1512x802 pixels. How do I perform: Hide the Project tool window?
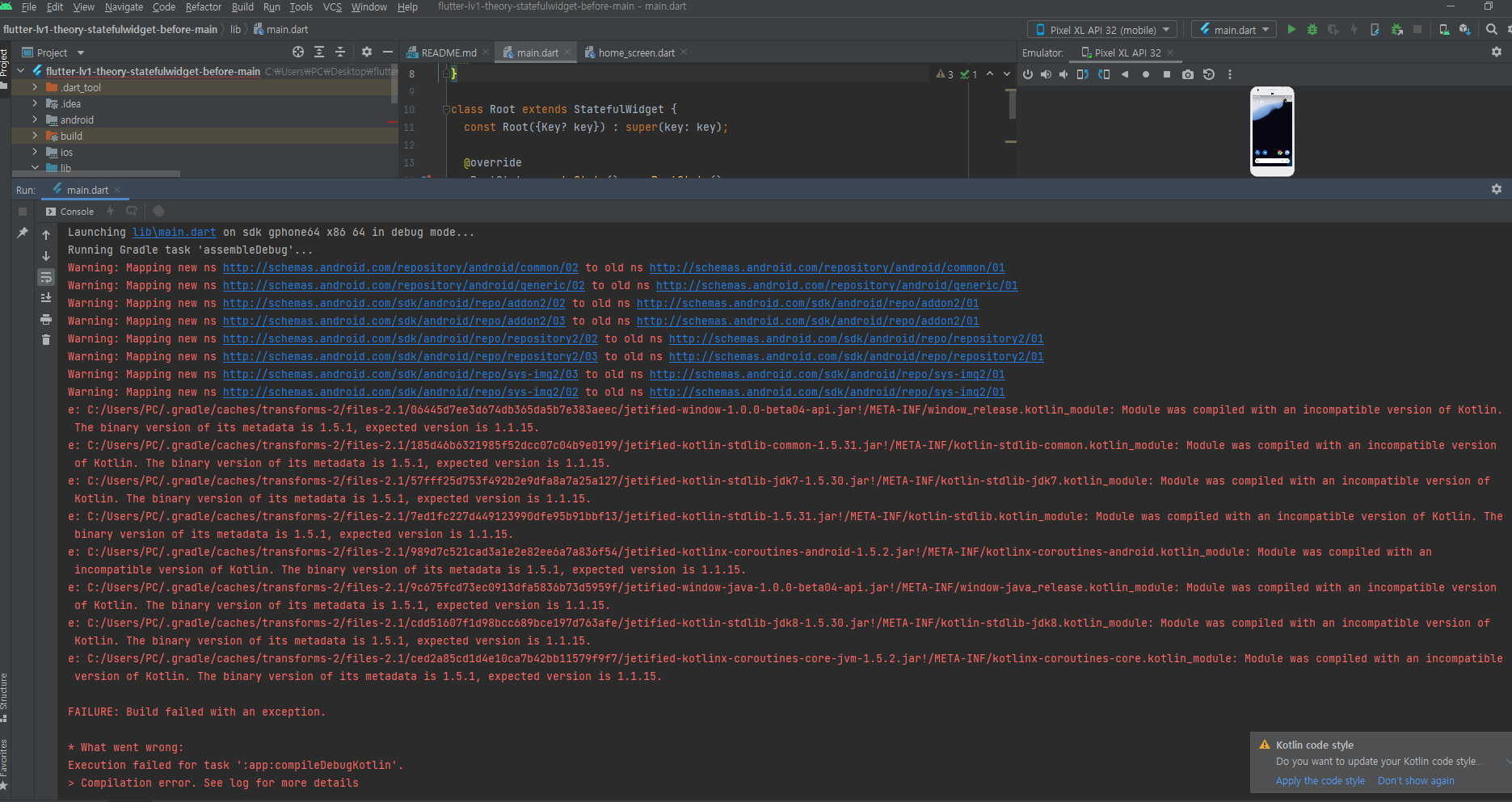coord(388,52)
